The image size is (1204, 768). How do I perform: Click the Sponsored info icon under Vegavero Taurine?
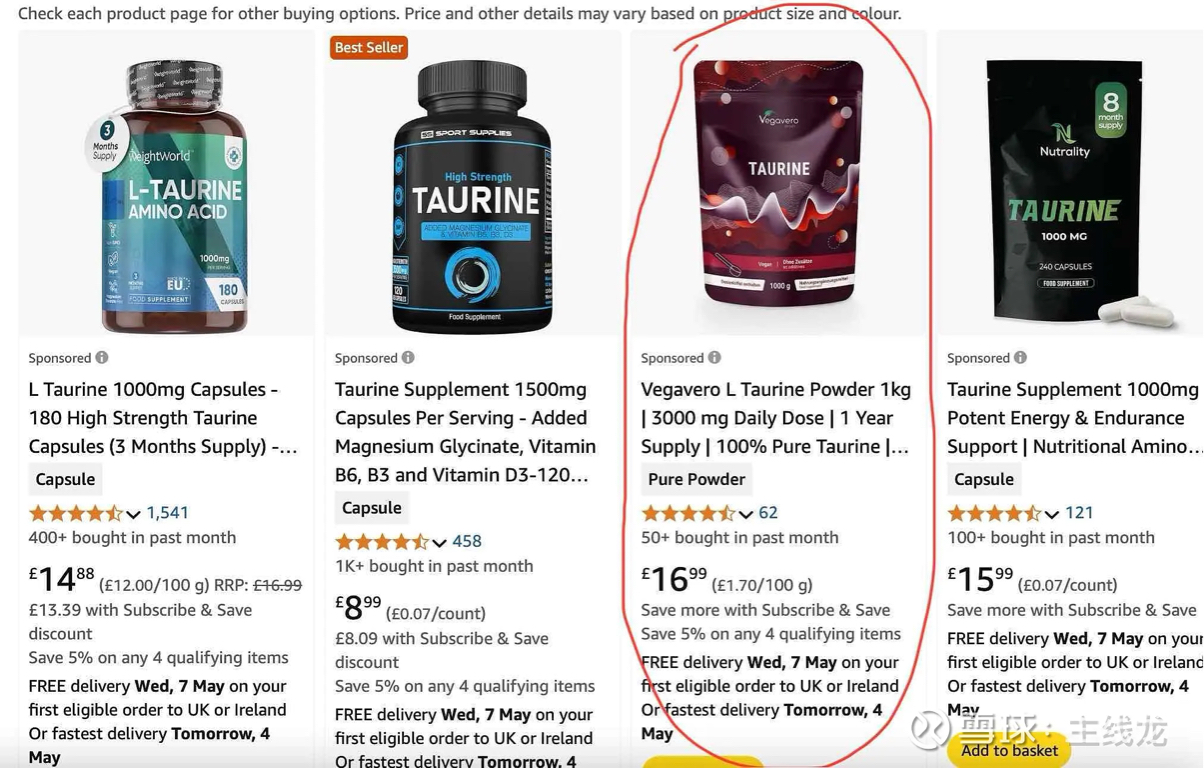[714, 358]
